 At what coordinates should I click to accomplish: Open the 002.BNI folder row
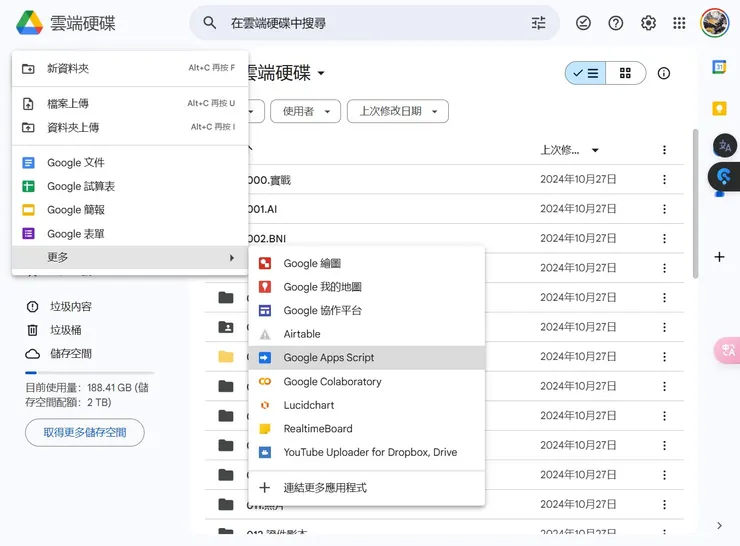coord(466,238)
